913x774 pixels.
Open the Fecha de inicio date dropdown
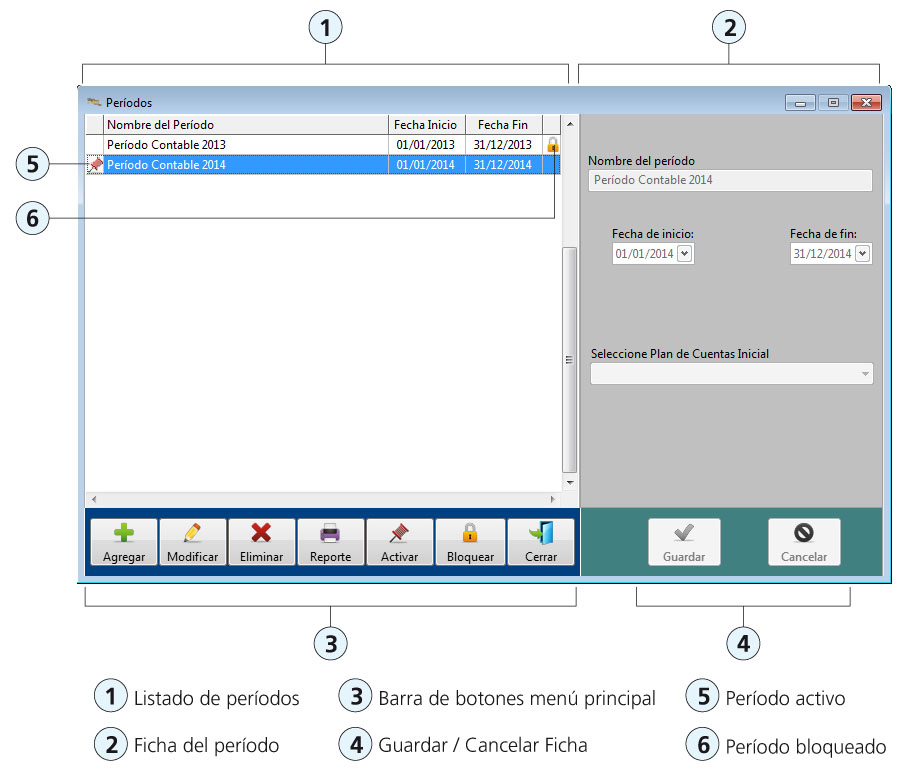pos(685,253)
